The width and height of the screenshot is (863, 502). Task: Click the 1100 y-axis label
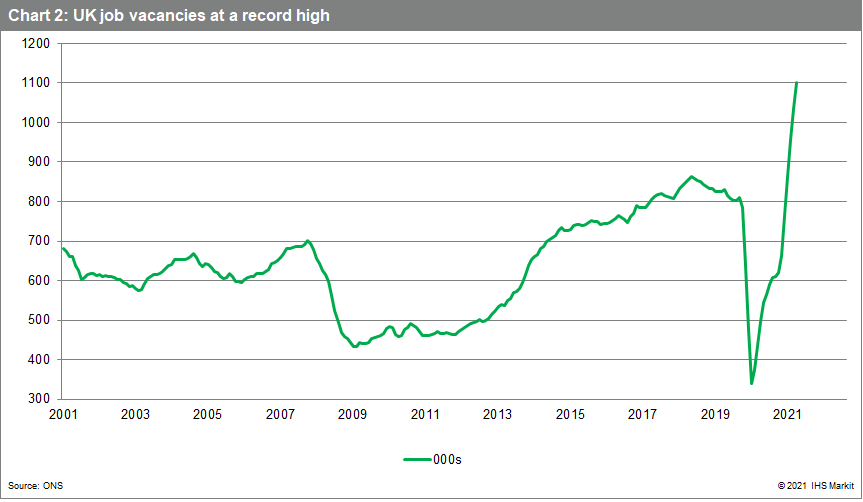tap(36, 83)
